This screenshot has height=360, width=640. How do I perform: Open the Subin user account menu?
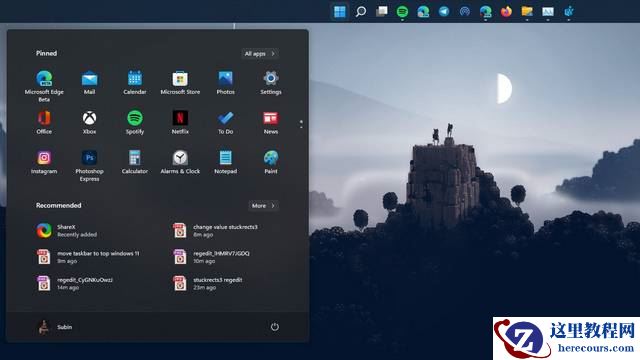click(55, 327)
